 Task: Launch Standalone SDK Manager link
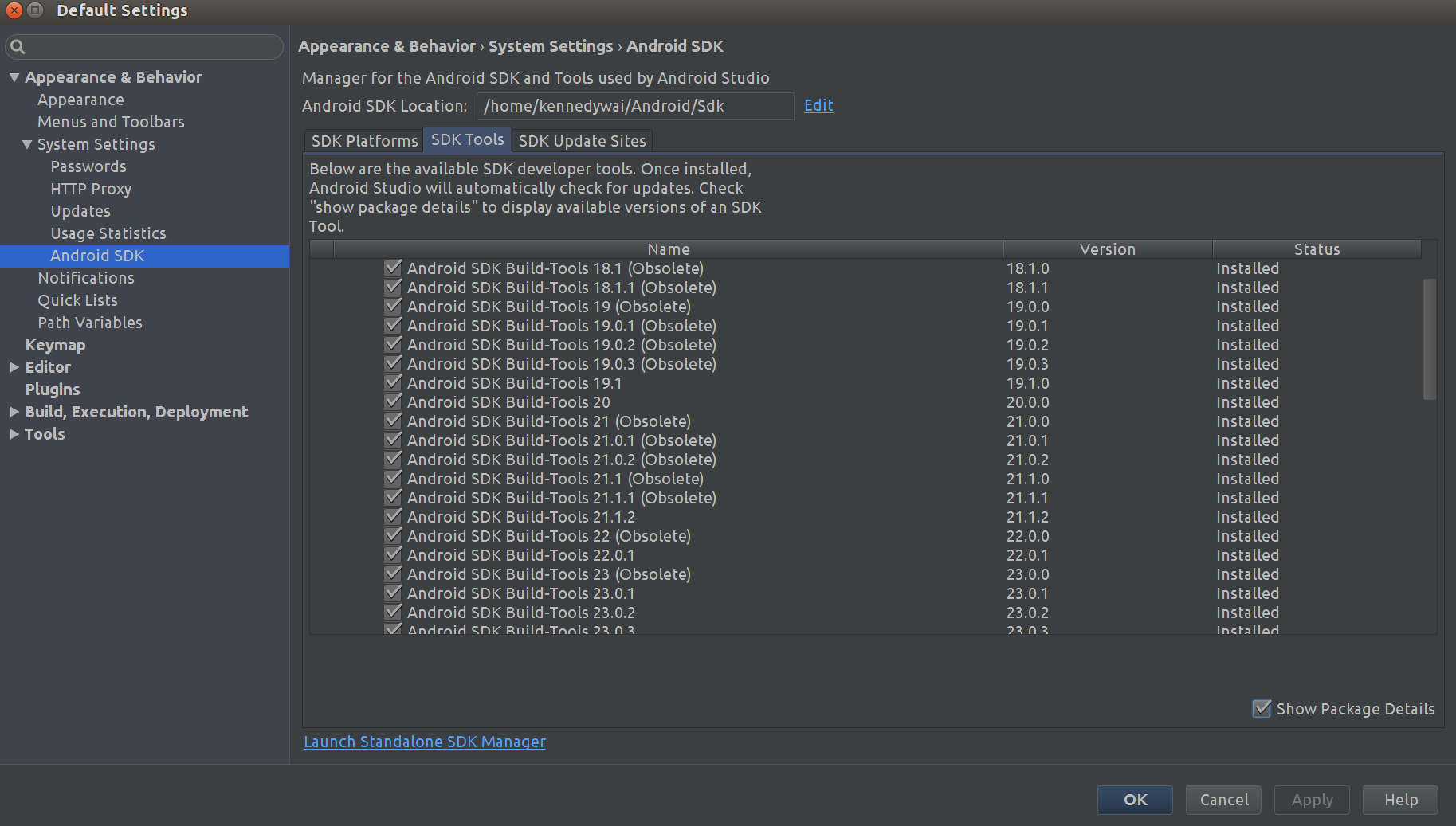[x=425, y=742]
